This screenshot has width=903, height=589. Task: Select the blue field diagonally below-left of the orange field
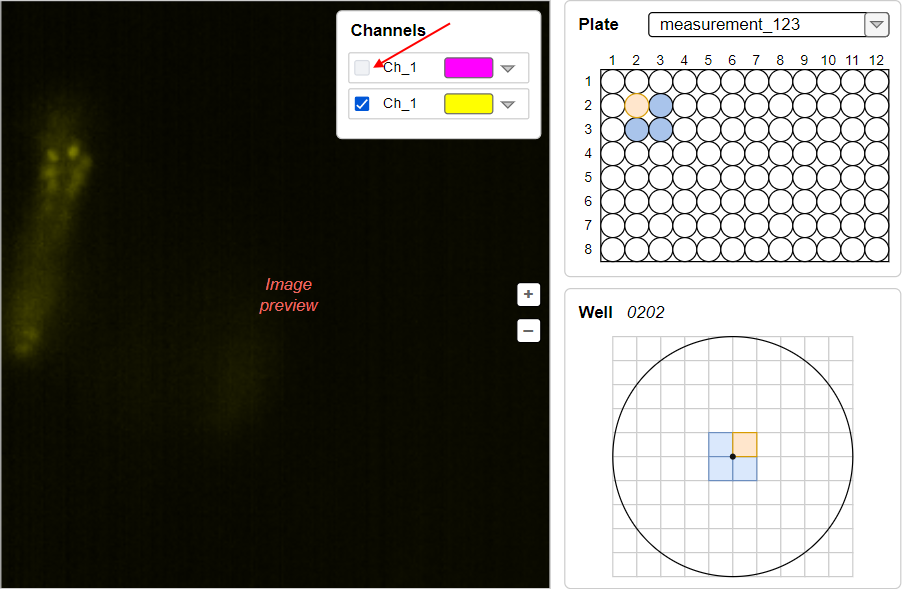tap(720, 469)
